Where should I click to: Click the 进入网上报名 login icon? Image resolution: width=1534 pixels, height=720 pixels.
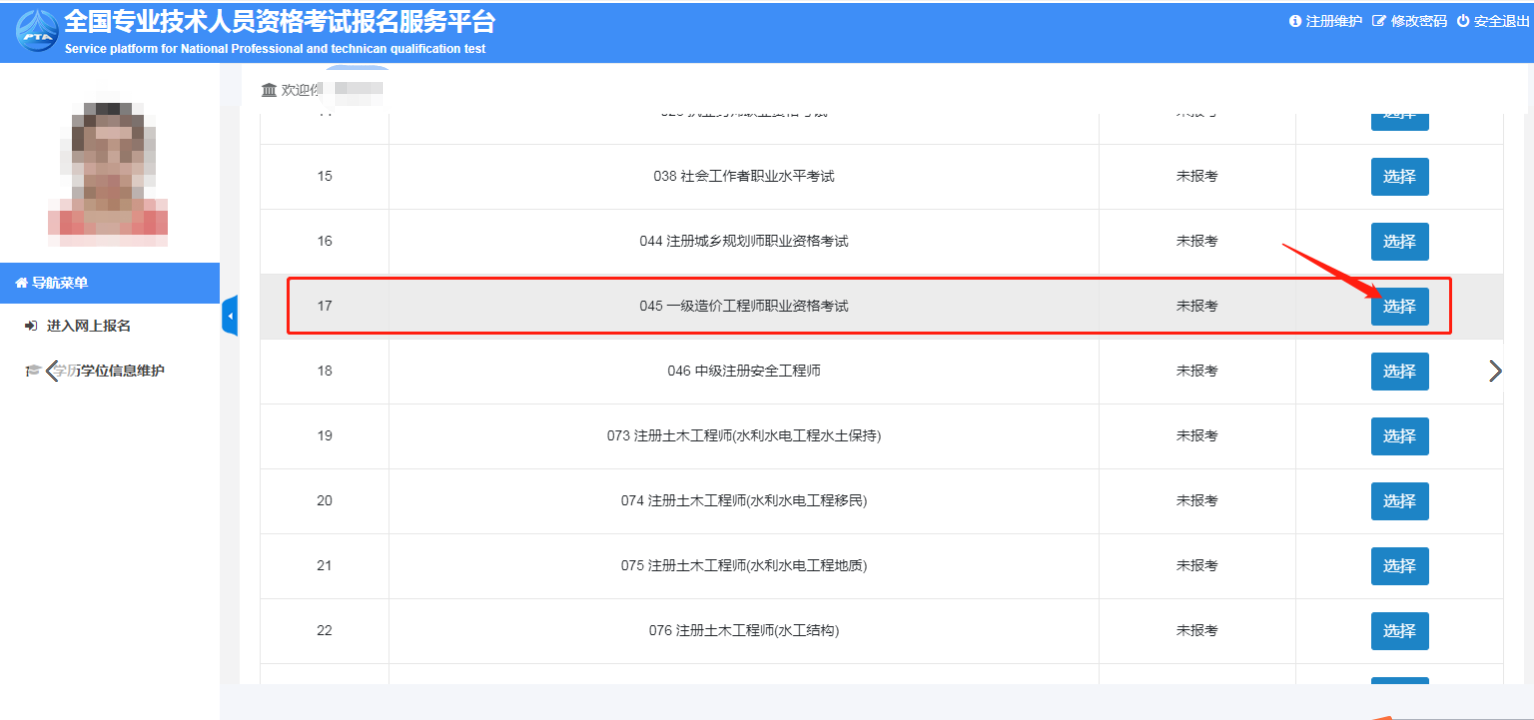pos(30,326)
